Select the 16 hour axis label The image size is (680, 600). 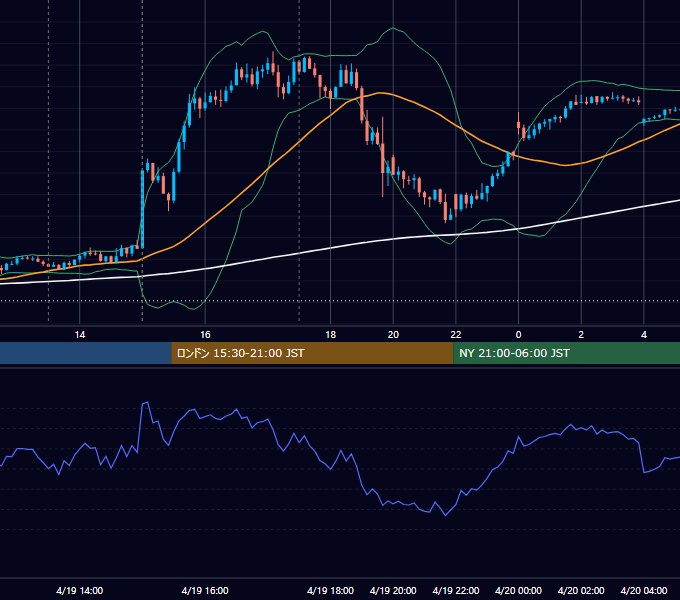click(x=205, y=335)
